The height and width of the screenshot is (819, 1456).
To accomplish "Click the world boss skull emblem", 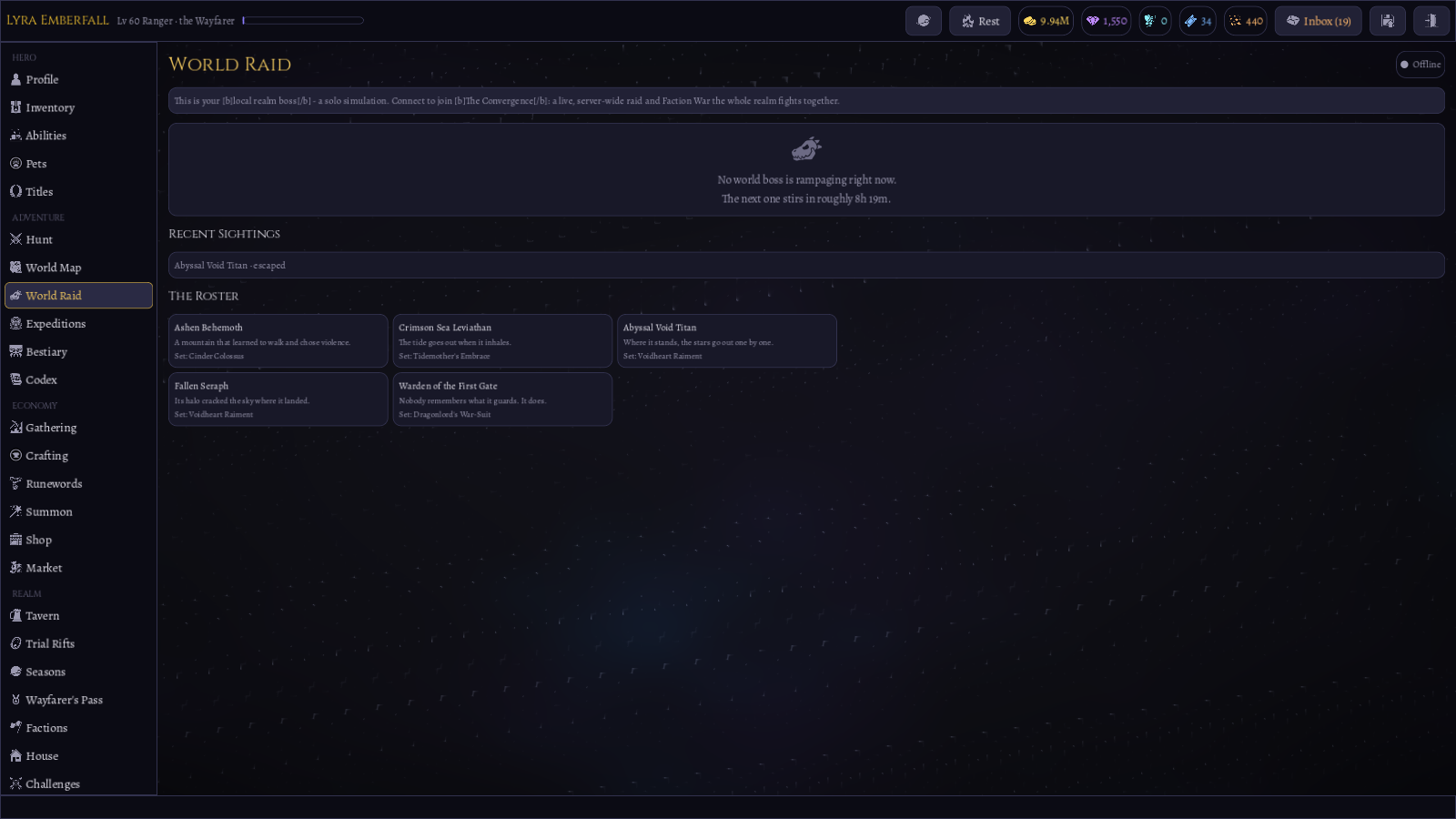I will [x=806, y=148].
